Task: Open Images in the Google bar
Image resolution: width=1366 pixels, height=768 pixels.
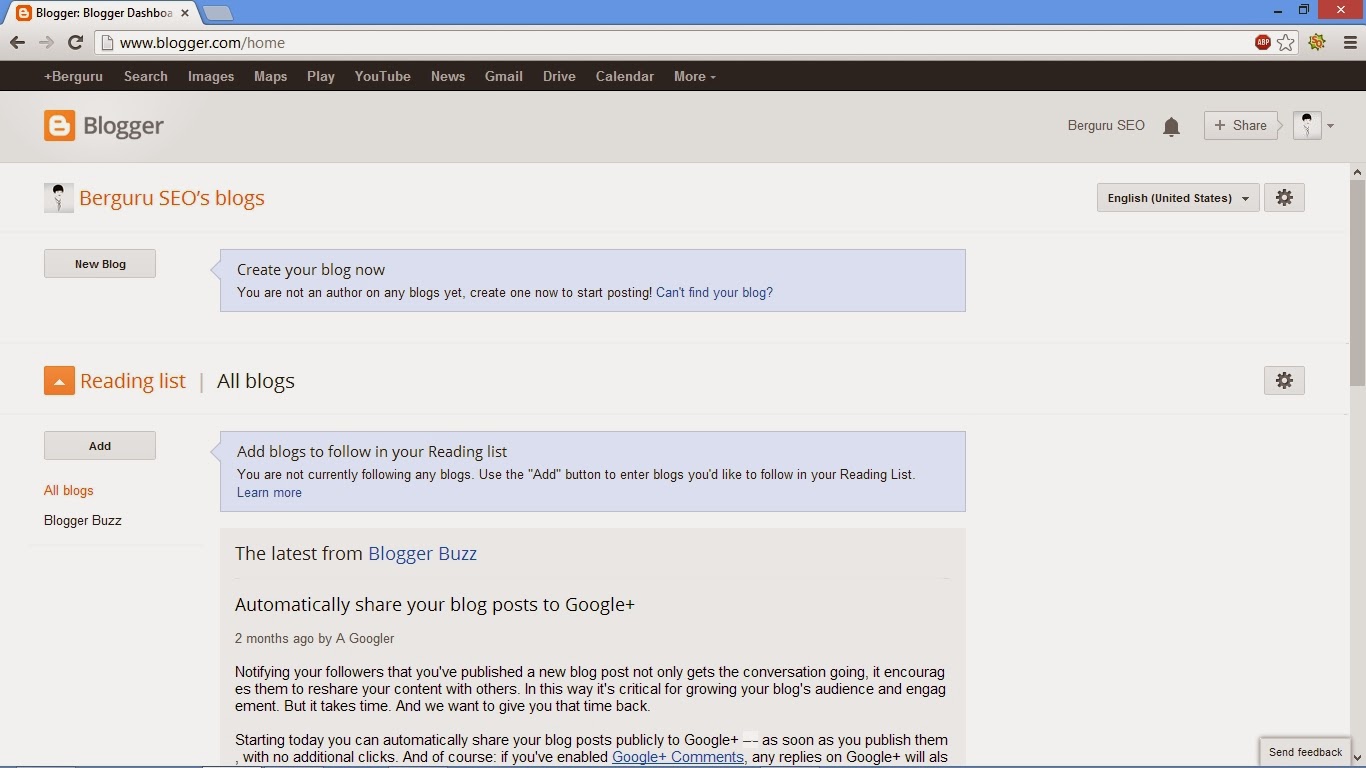Action: 211,76
